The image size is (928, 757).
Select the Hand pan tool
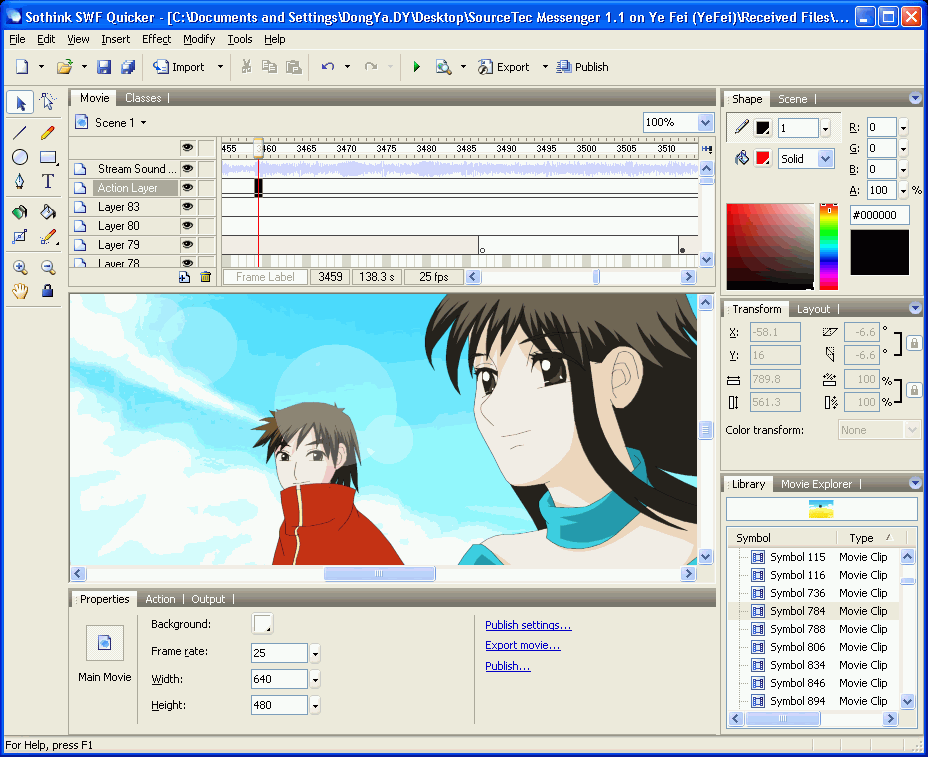pos(20,291)
